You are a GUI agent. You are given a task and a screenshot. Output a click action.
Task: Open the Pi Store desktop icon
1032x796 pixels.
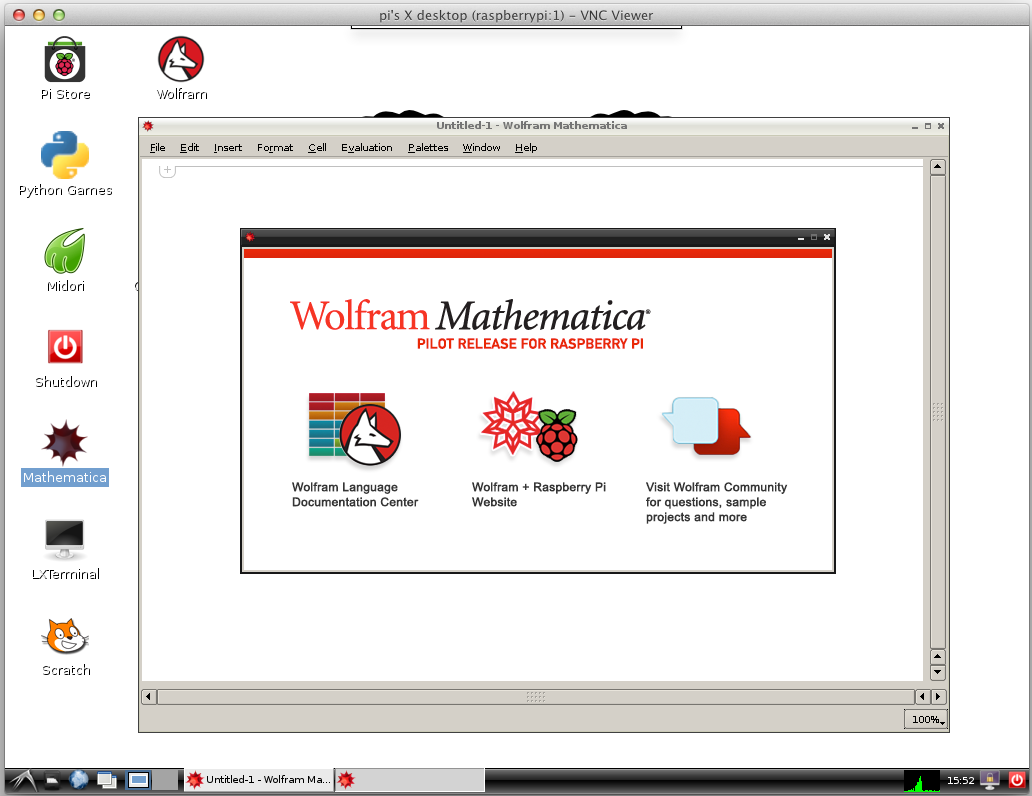tap(65, 61)
